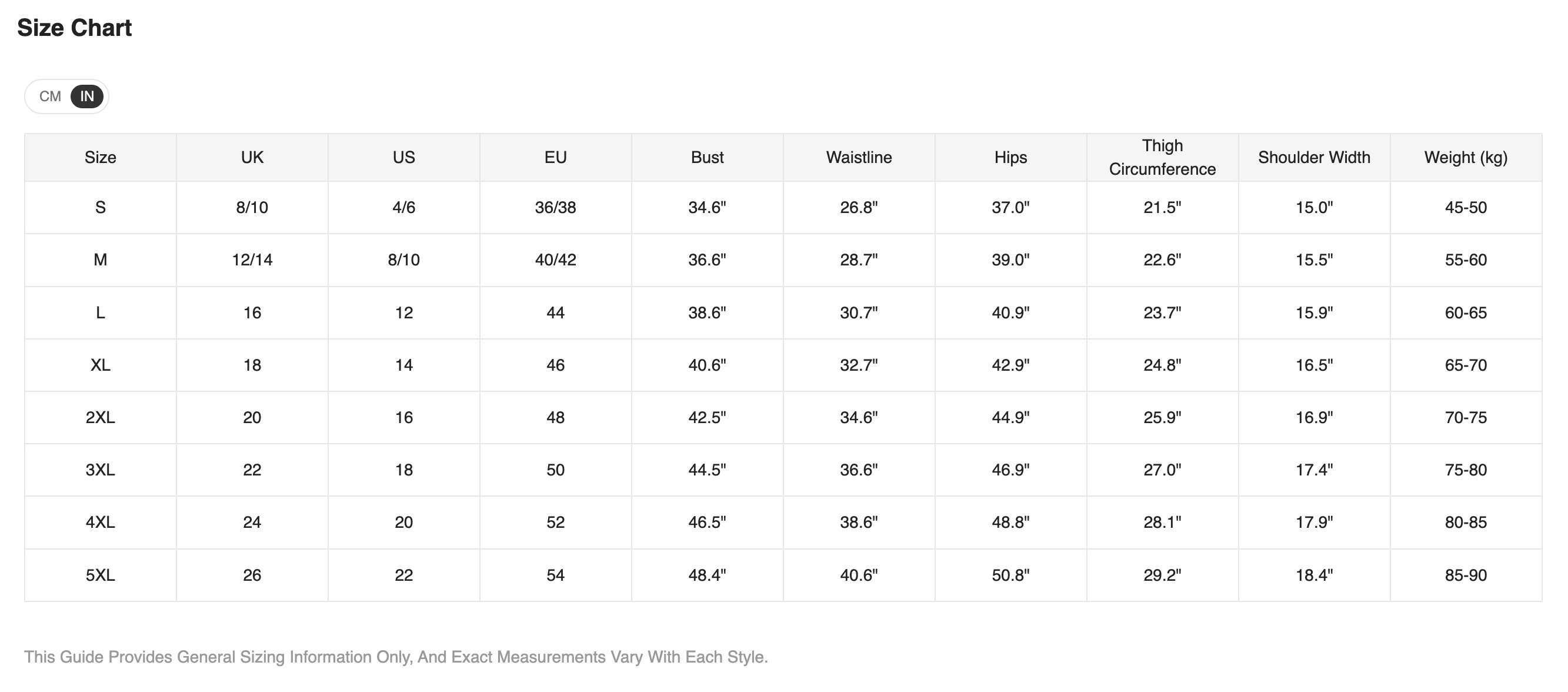Click the Weight (kg) header
The height and width of the screenshot is (692, 1568).
[1466, 157]
